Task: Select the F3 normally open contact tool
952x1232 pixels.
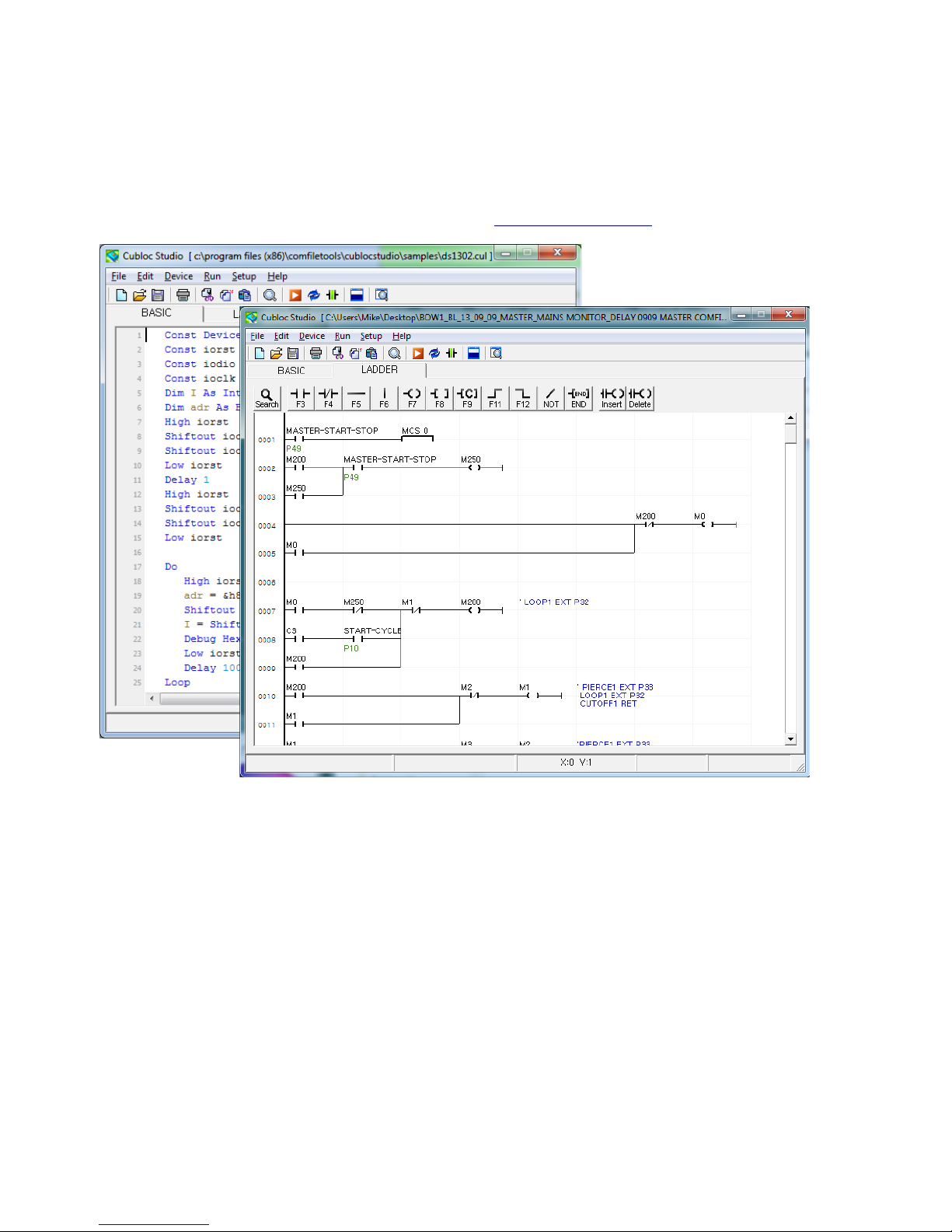Action: point(300,398)
